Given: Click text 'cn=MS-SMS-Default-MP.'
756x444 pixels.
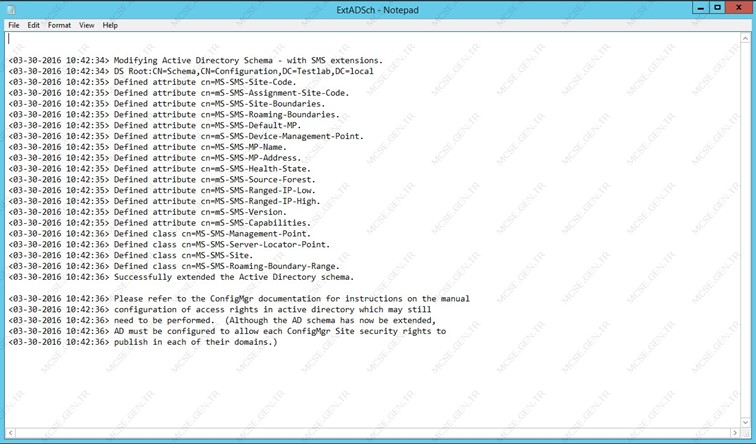Looking at the screenshot, I should tap(251, 125).
